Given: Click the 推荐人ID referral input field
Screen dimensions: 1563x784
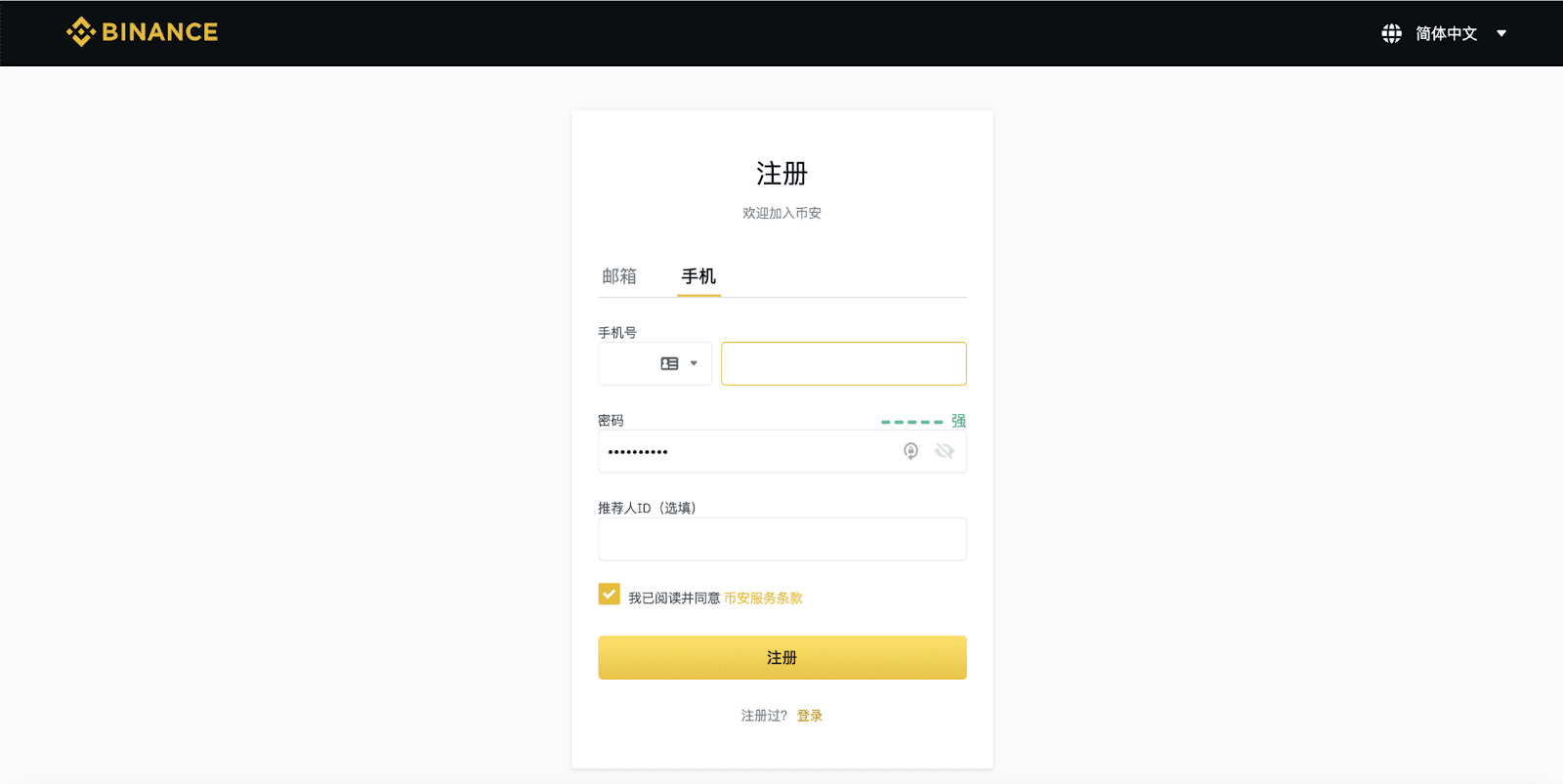Looking at the screenshot, I should tap(781, 539).
